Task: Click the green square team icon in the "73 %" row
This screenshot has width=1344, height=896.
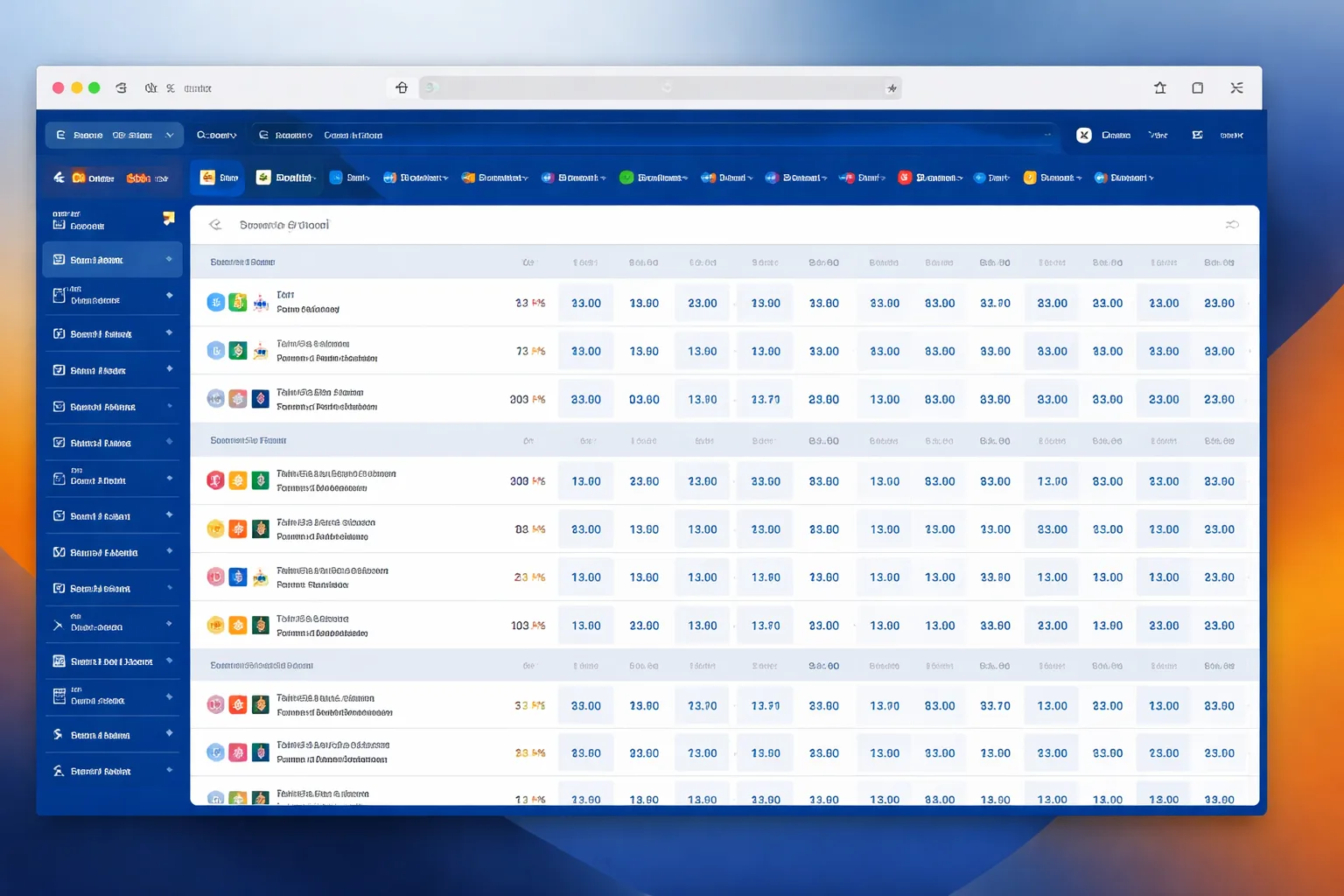Action: 238,351
